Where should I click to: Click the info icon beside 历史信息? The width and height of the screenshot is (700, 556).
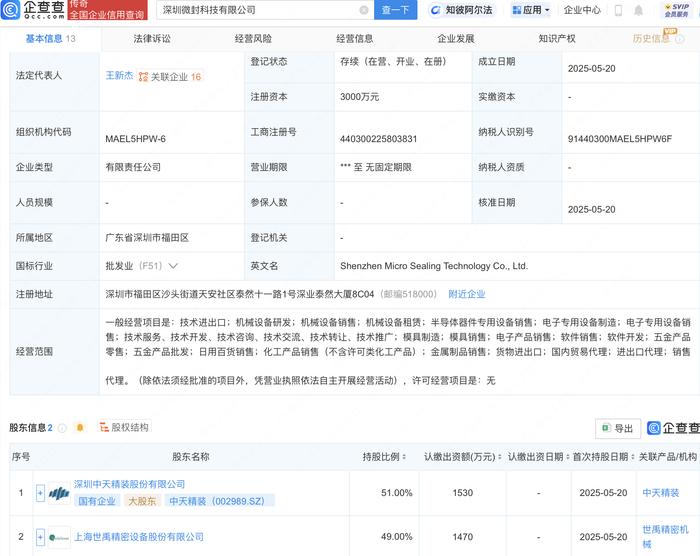pyautogui.click(x=679, y=39)
